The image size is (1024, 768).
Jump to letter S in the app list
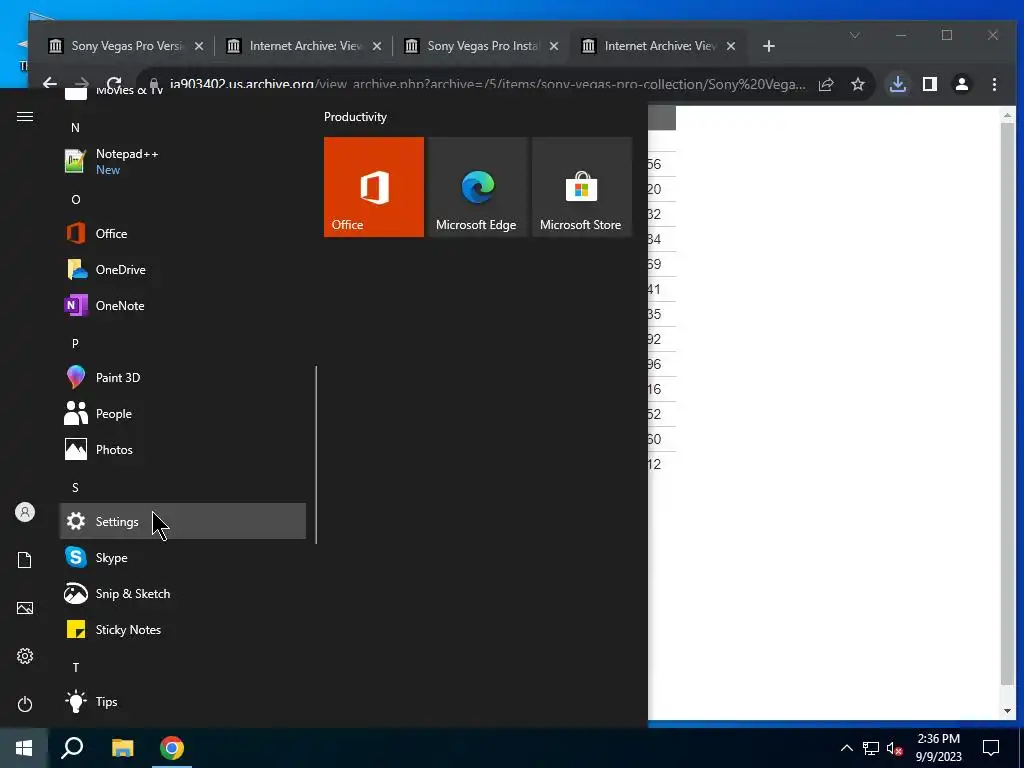(75, 488)
